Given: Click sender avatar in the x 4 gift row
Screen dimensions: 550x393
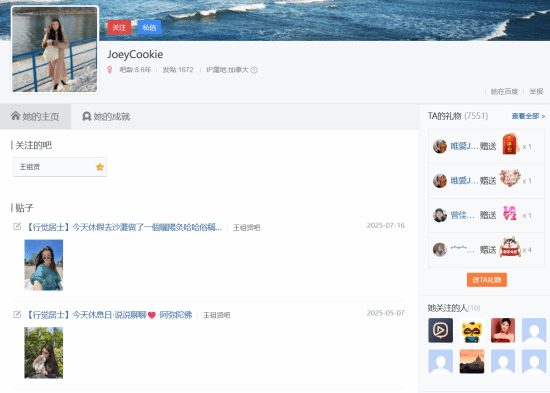Looking at the screenshot, I should [440, 250].
